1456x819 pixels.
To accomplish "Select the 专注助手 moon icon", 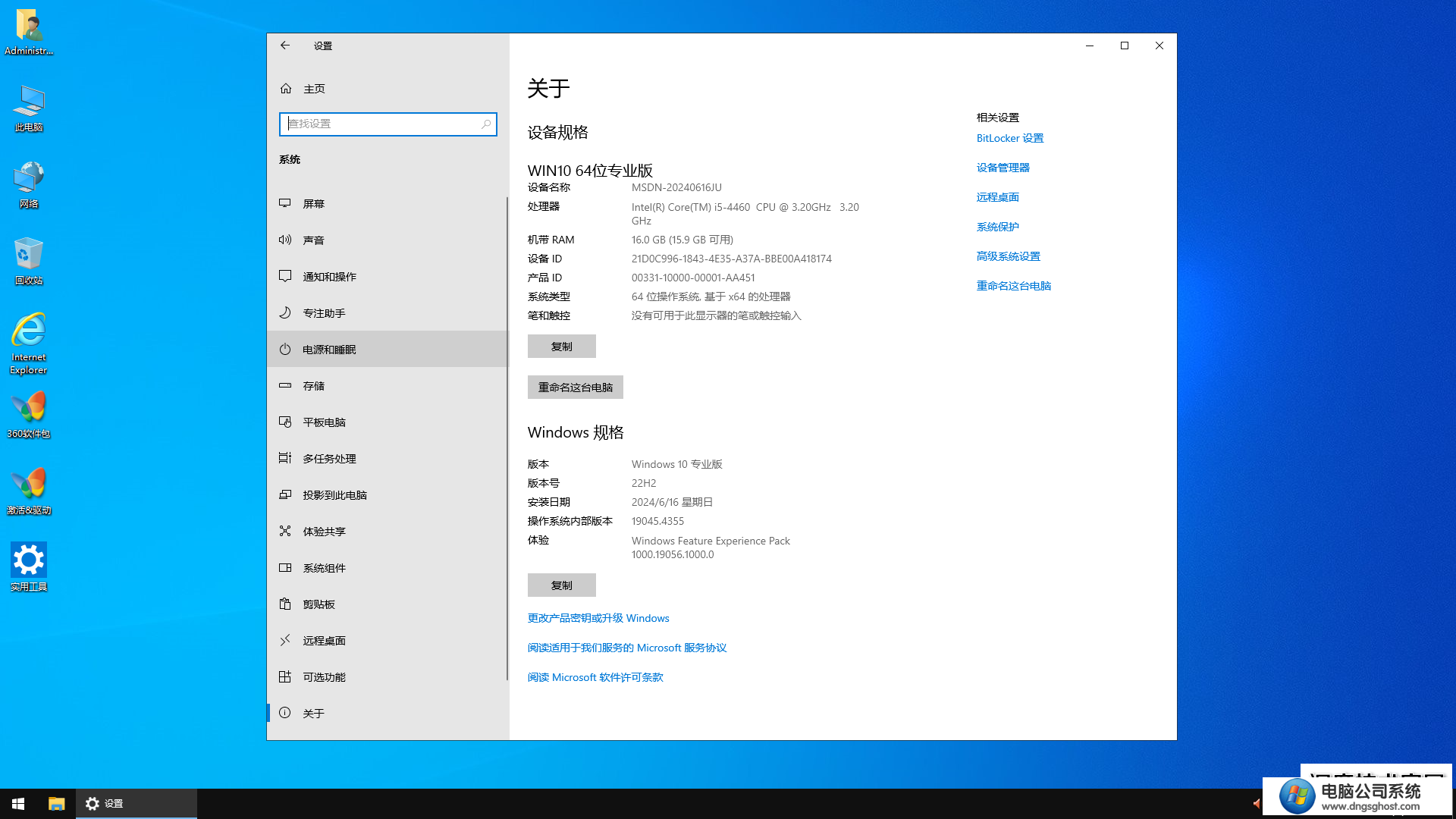I will click(285, 312).
